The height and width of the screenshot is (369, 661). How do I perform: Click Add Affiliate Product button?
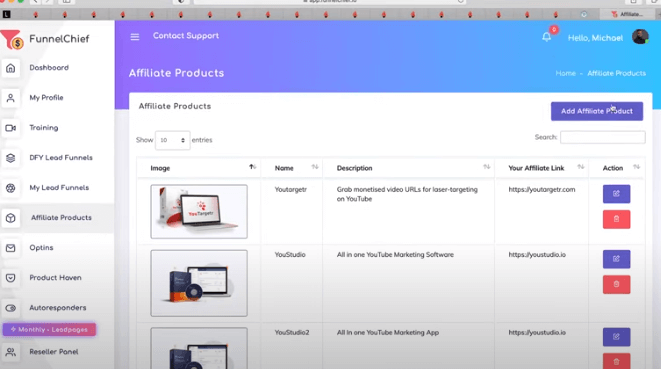[597, 111]
